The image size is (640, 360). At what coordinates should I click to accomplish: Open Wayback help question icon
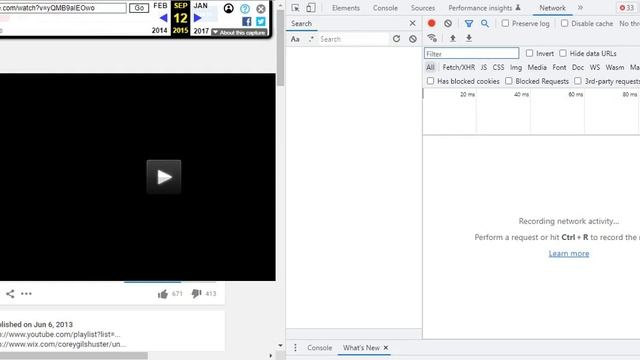[245, 9]
